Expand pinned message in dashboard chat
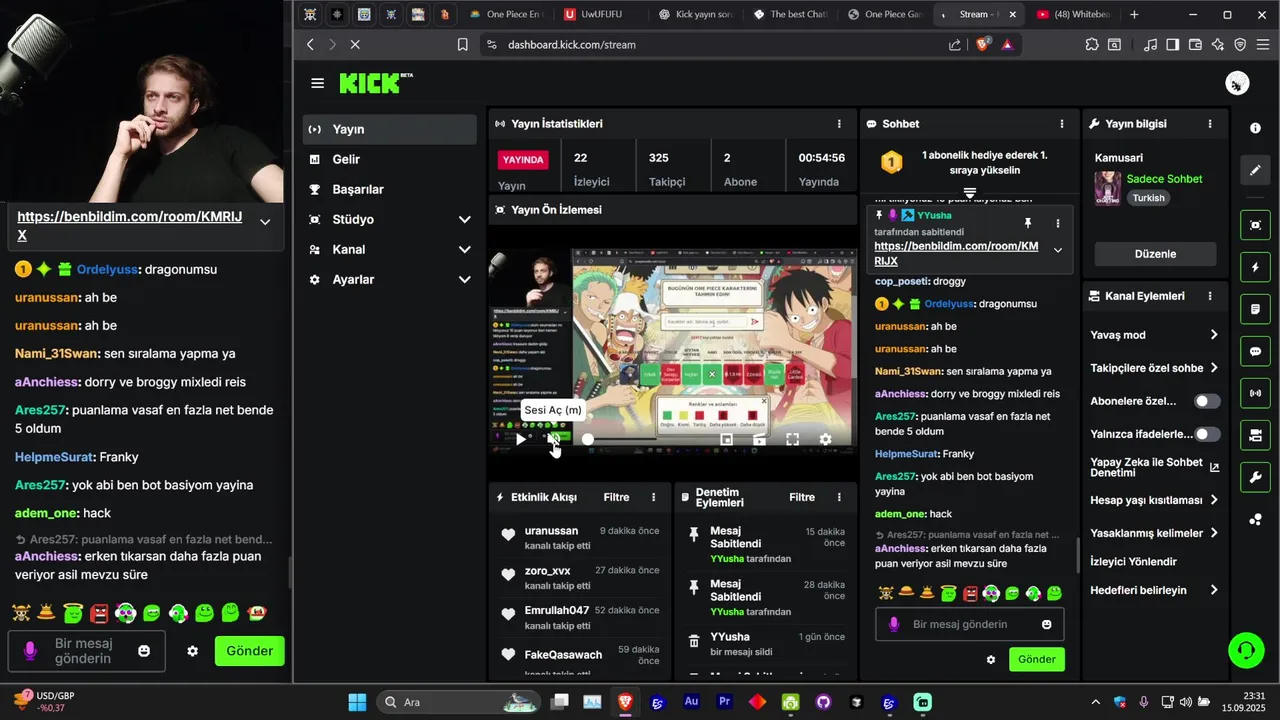 coord(1058,250)
